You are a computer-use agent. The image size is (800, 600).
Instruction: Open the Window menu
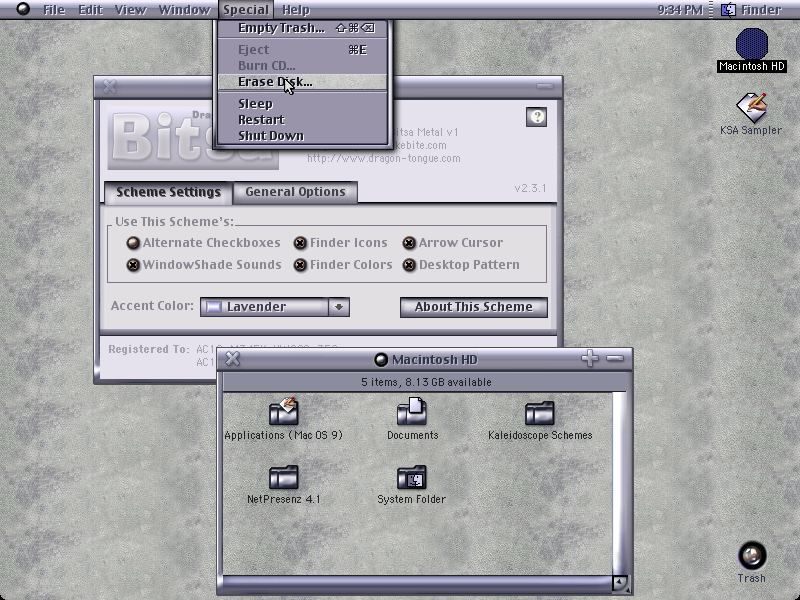(184, 10)
